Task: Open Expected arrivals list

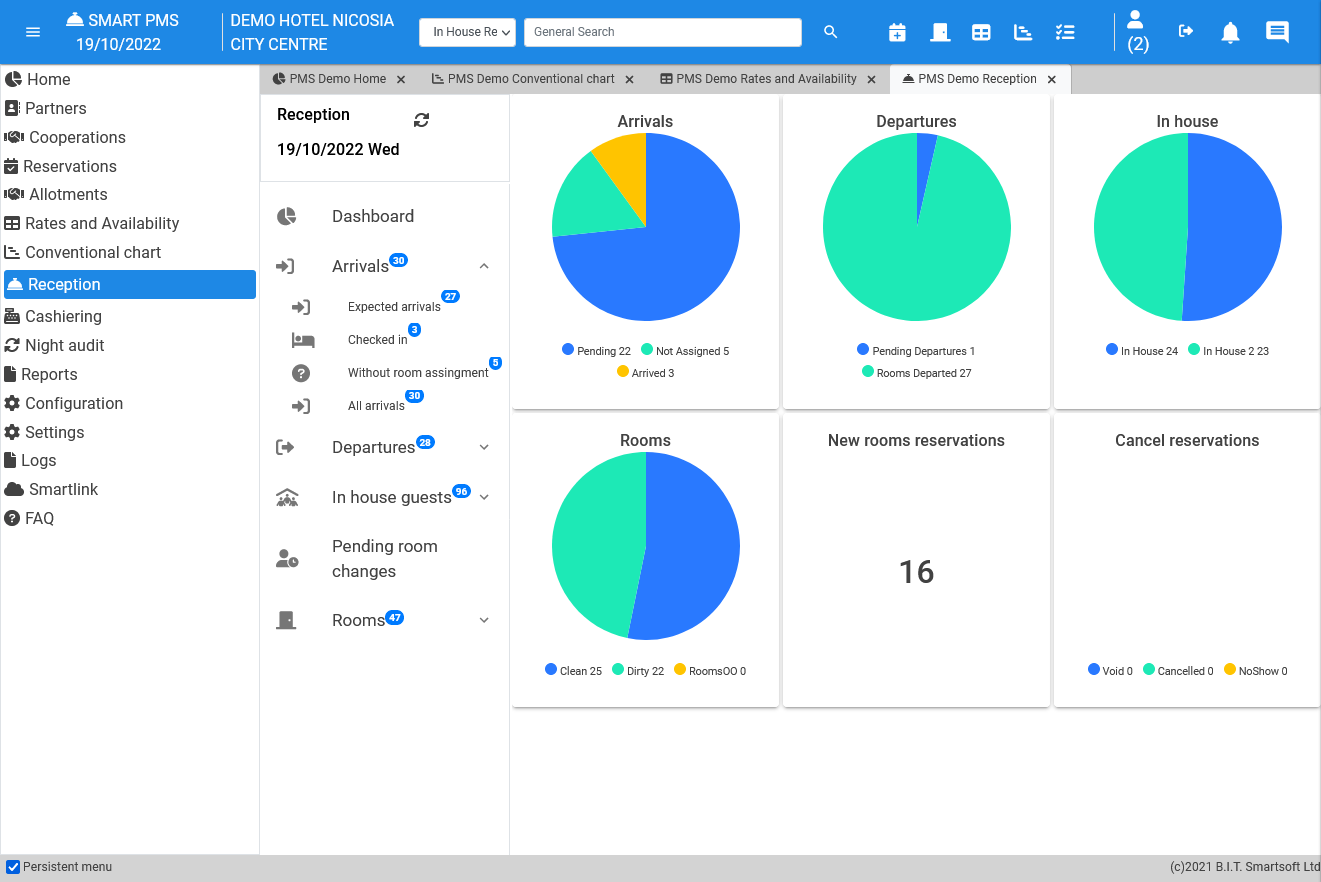Action: [394, 307]
